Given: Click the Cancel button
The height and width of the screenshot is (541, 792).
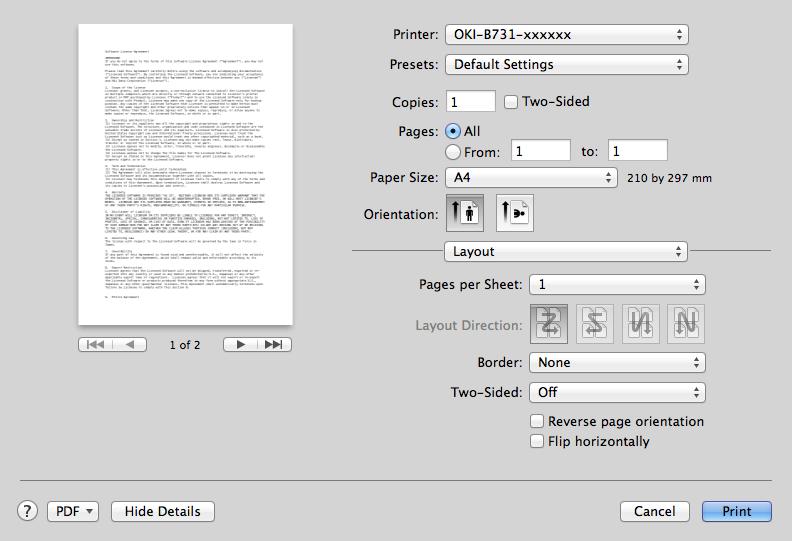Looking at the screenshot, I should coord(655,511).
